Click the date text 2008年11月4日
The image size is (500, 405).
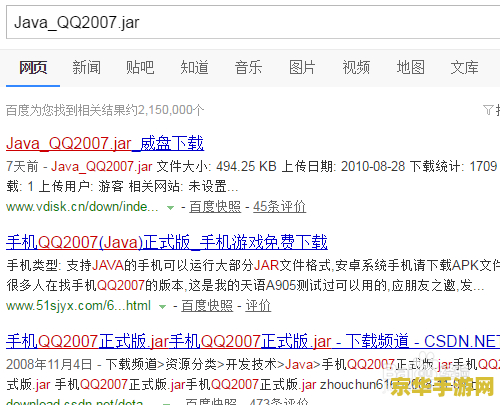(49, 364)
